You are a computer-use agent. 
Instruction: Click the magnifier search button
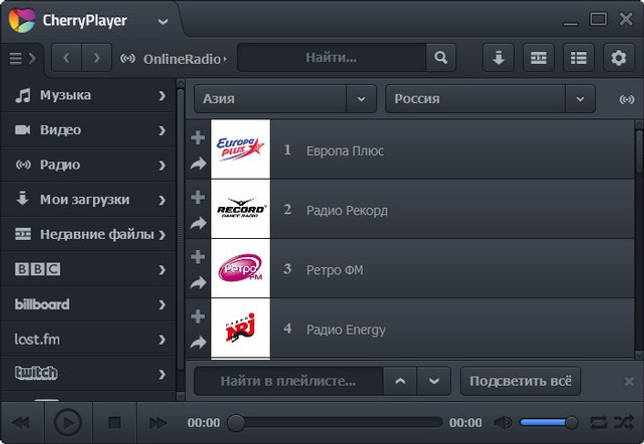coord(441,58)
